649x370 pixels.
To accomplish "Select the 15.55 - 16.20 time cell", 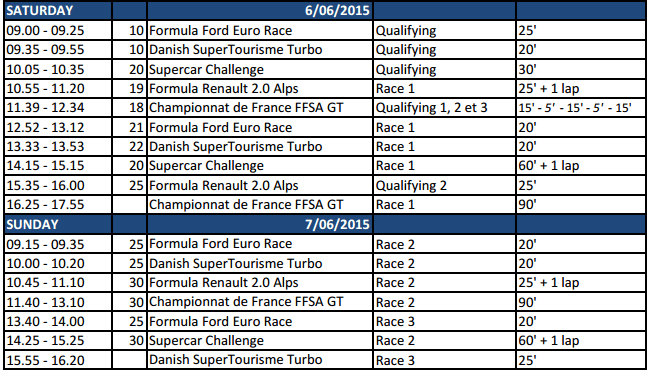I will (x=58, y=360).
